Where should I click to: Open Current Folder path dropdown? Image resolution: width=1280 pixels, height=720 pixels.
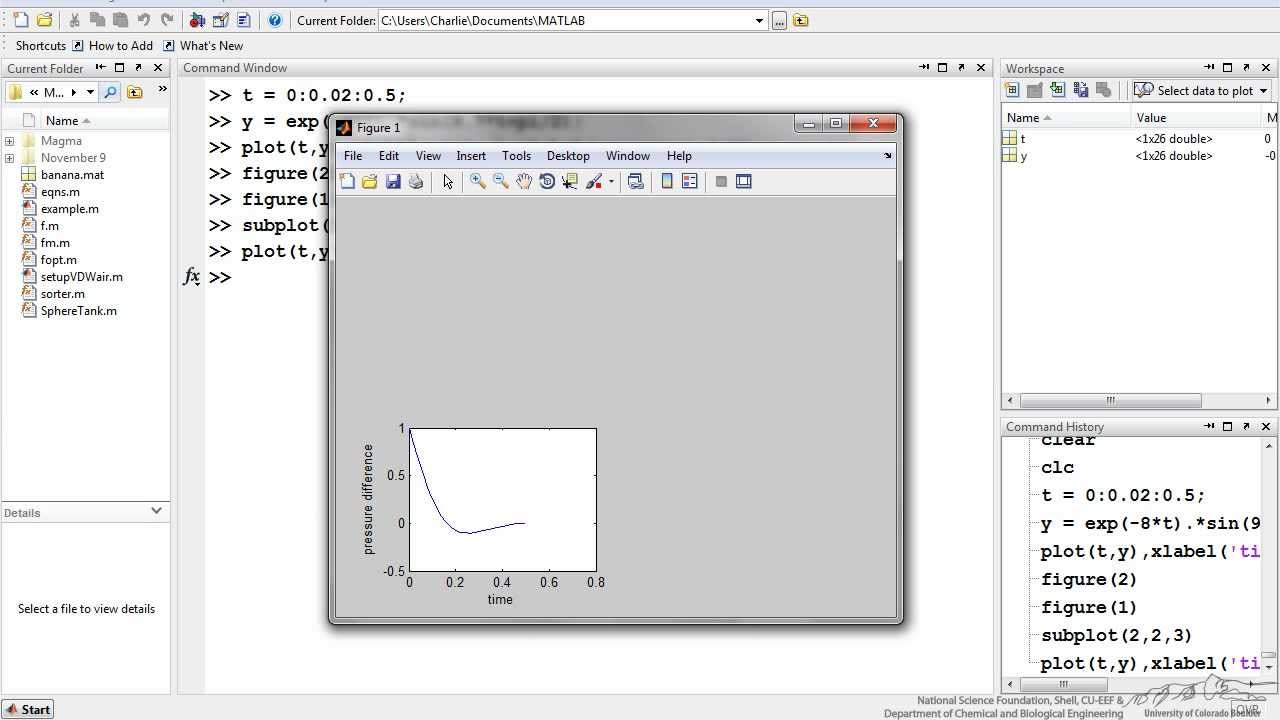[759, 20]
